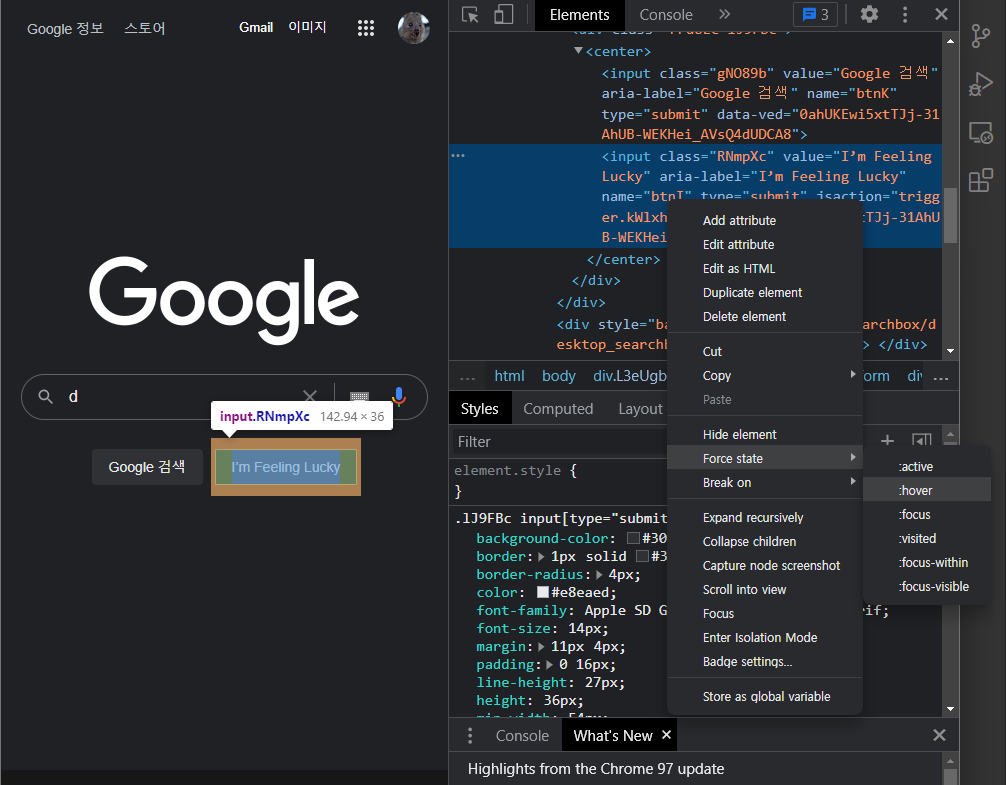Switch to the Elements tab
The image size is (1006, 785).
pyautogui.click(x=579, y=15)
